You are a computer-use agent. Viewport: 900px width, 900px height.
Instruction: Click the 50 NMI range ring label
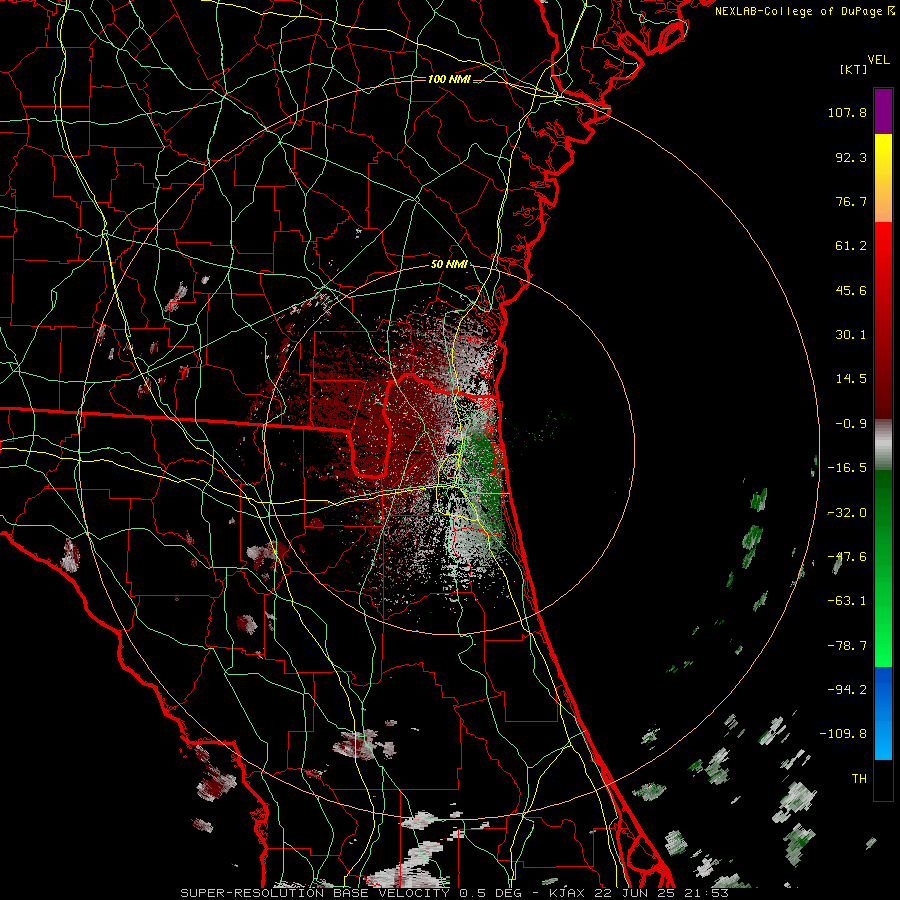449,265
